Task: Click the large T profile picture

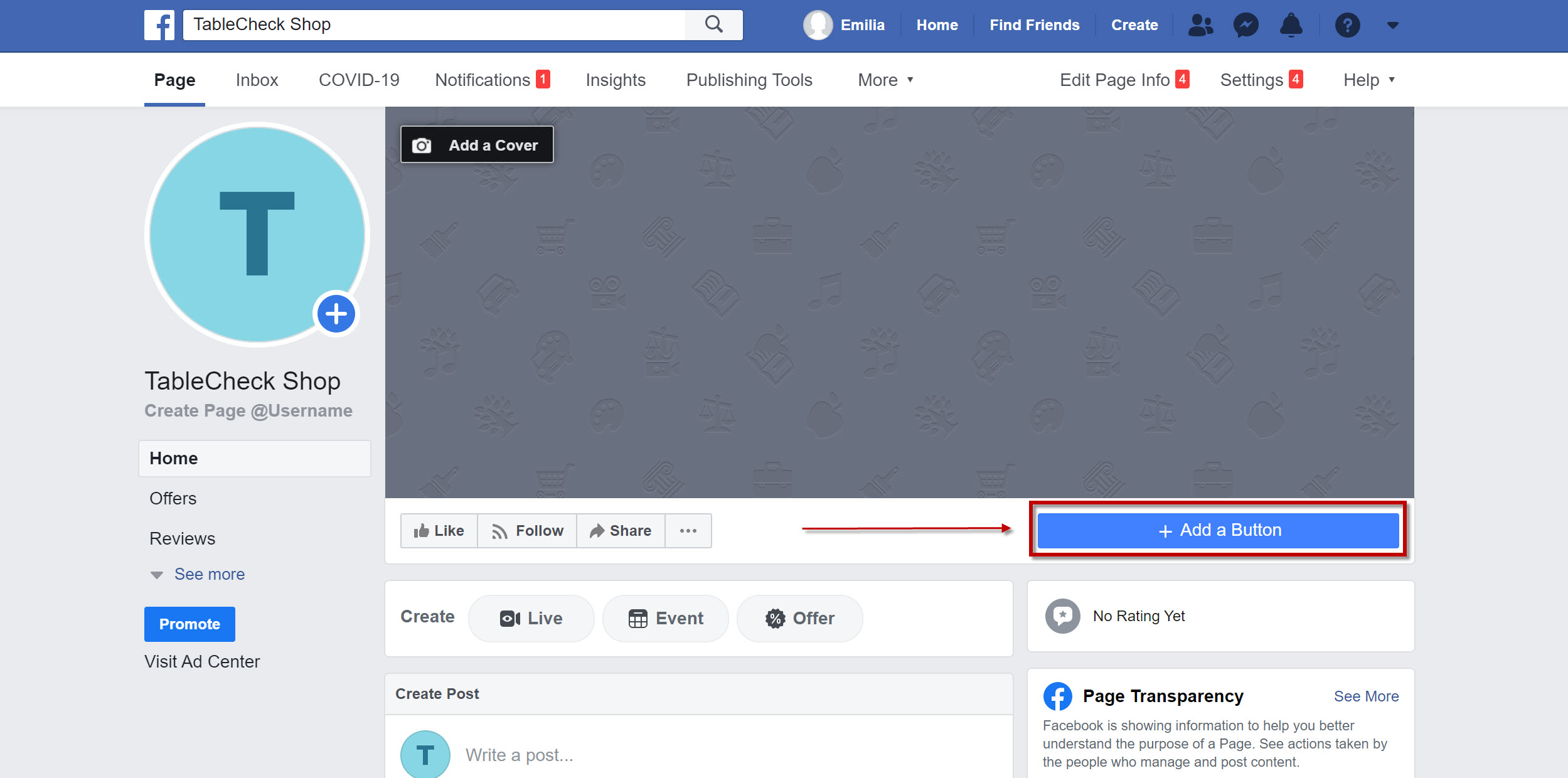Action: coord(257,234)
